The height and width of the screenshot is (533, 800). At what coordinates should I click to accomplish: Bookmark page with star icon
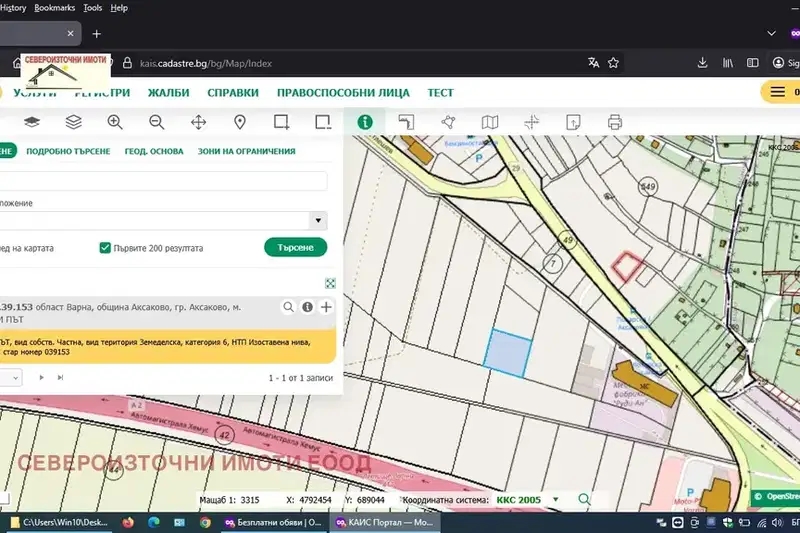[x=613, y=63]
